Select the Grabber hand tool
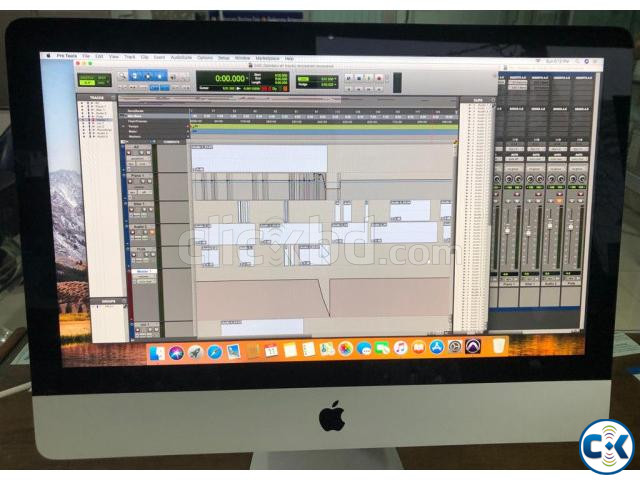The width and height of the screenshot is (640, 480). (160, 76)
